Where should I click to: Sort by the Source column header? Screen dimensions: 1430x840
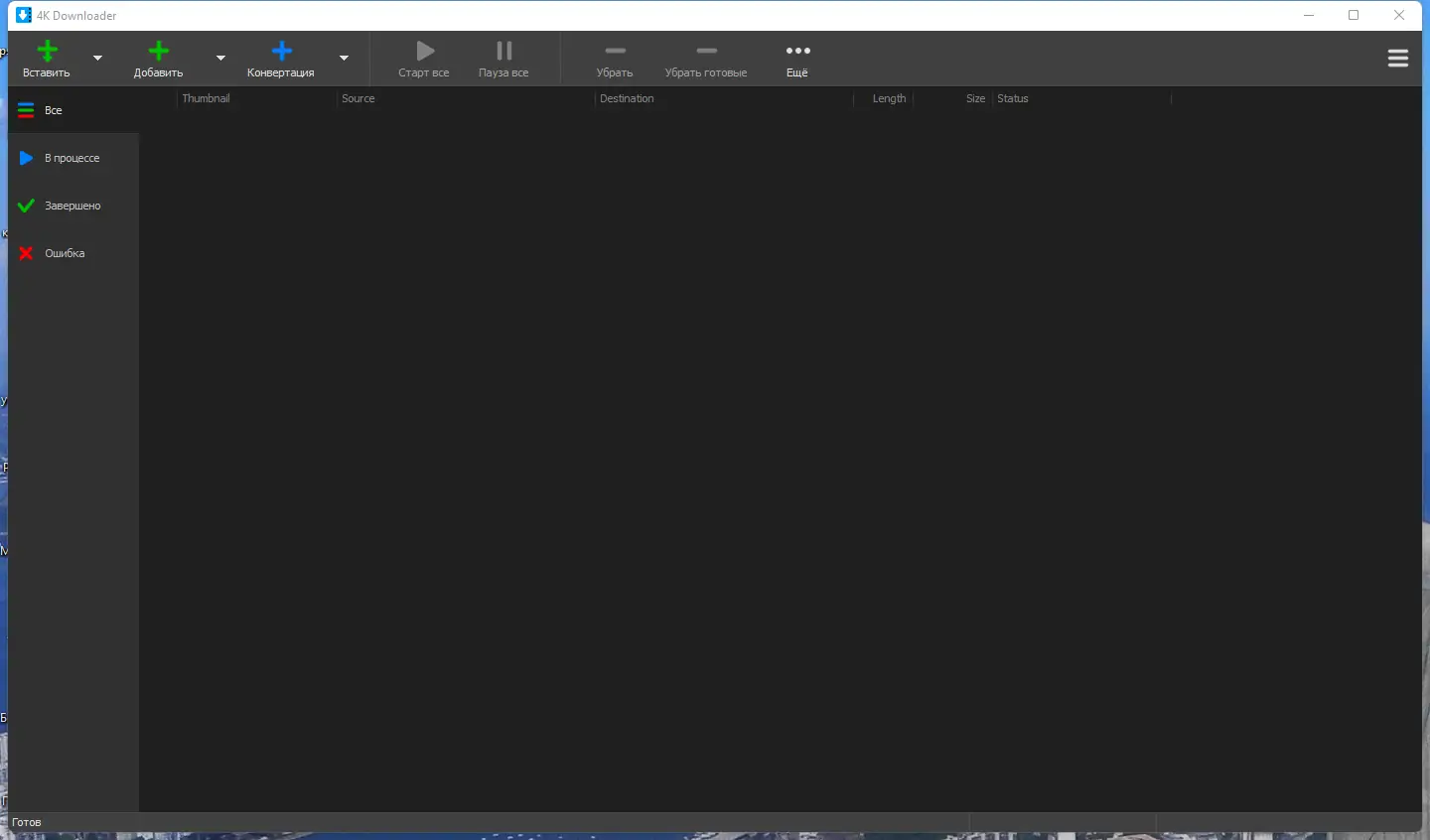click(x=465, y=98)
